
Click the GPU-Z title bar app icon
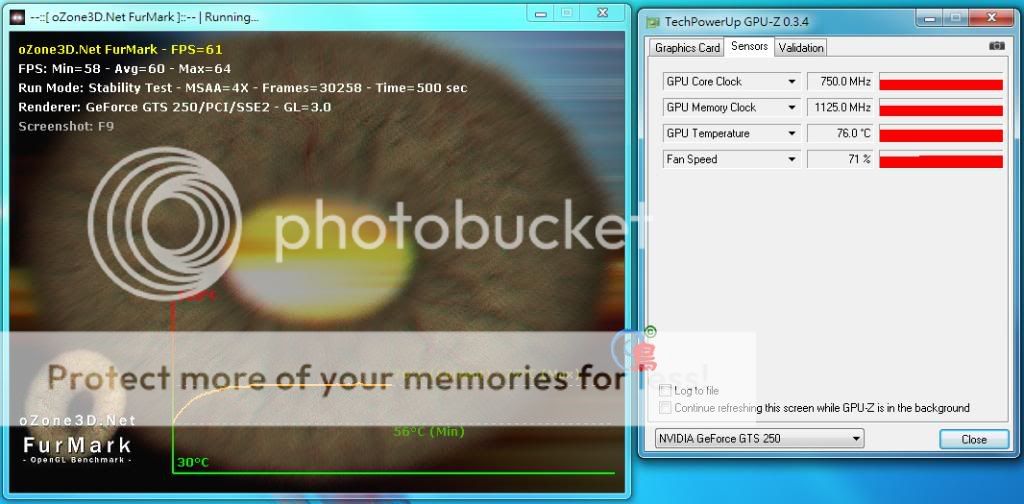[x=653, y=19]
